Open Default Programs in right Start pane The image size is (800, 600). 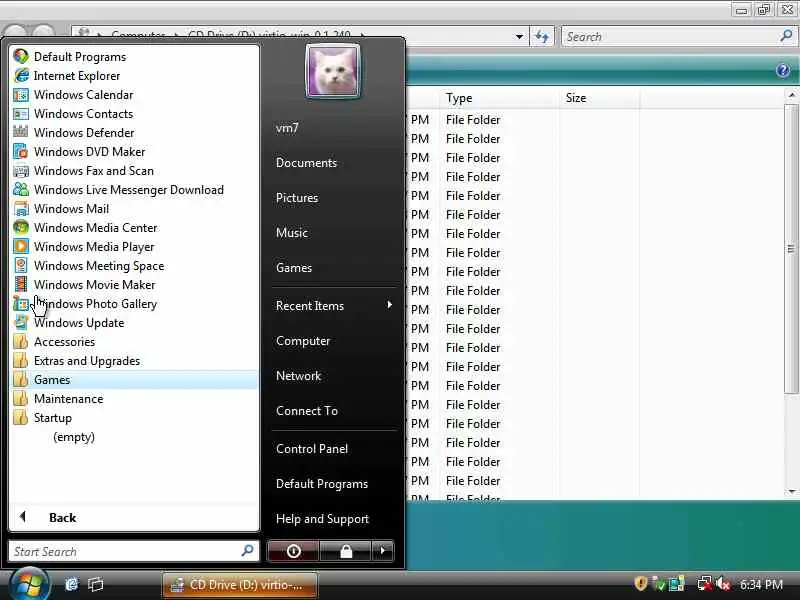coord(322,484)
